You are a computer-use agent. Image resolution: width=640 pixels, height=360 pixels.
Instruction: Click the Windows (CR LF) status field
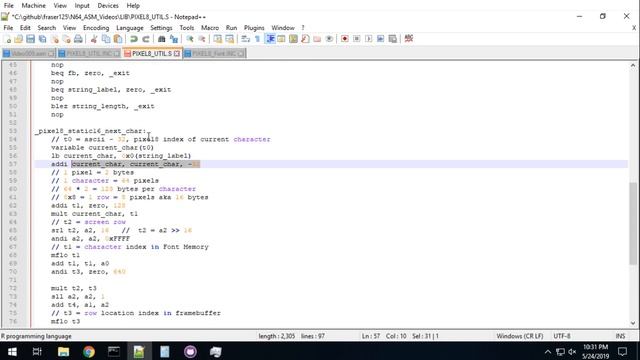point(520,336)
